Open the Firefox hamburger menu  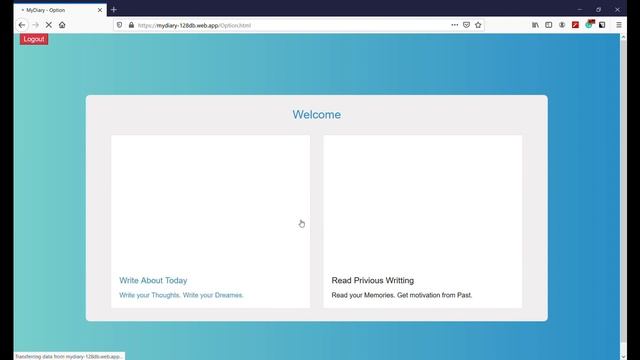[x=619, y=25]
